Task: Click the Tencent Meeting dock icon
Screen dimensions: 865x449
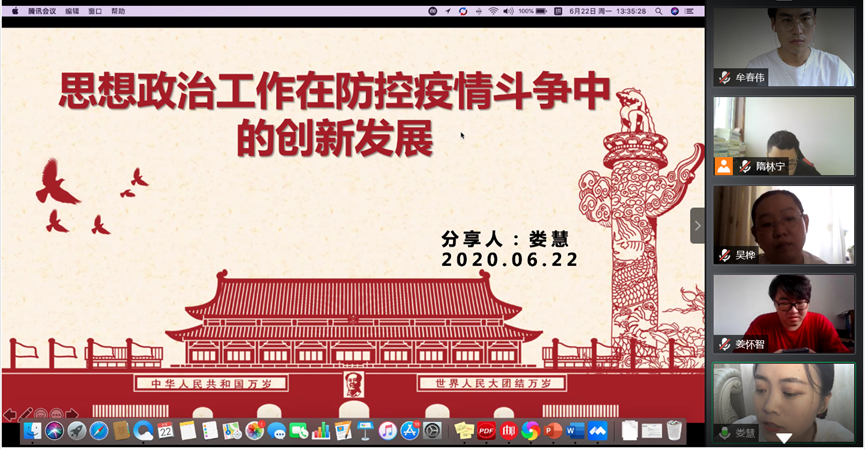Action: (x=597, y=431)
